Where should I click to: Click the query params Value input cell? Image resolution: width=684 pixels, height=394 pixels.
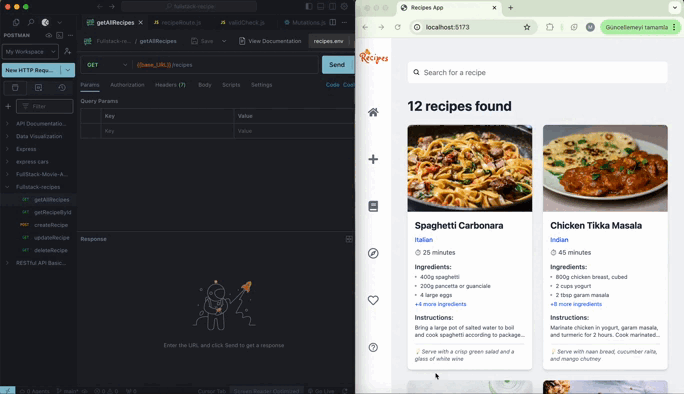294,131
